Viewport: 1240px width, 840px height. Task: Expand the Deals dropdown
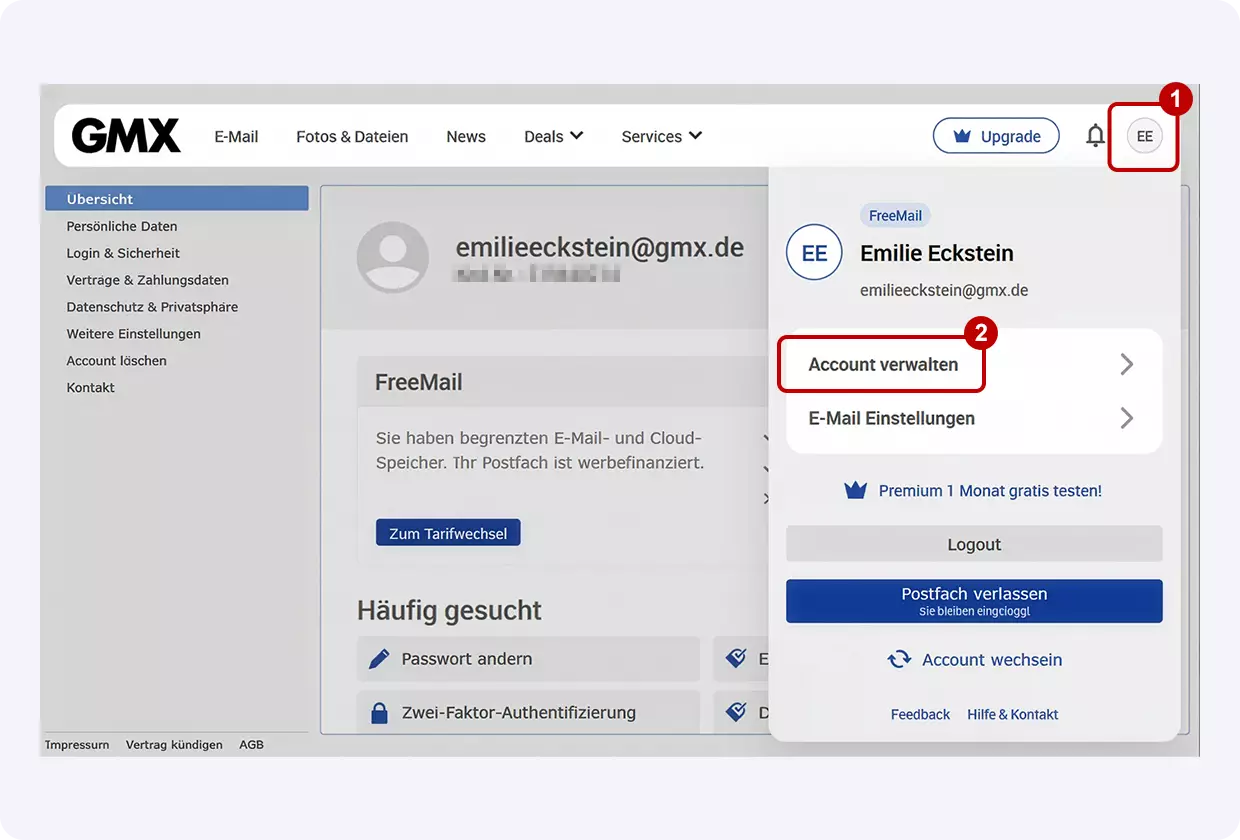pos(553,135)
